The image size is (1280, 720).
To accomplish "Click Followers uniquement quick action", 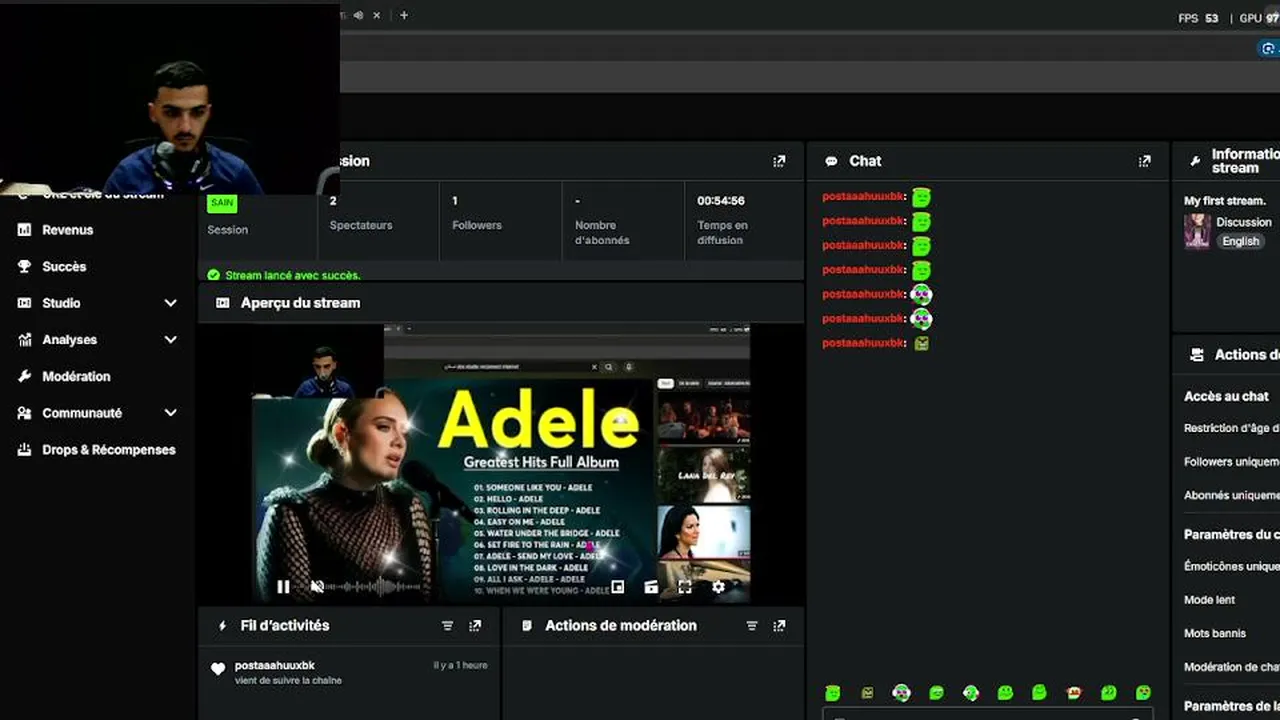I will click(1231, 462).
